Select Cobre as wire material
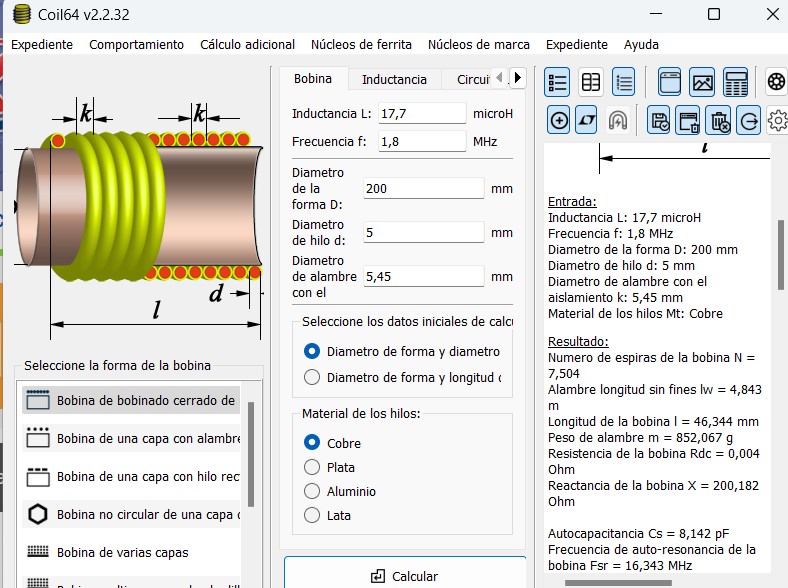The image size is (788, 588). 312,443
